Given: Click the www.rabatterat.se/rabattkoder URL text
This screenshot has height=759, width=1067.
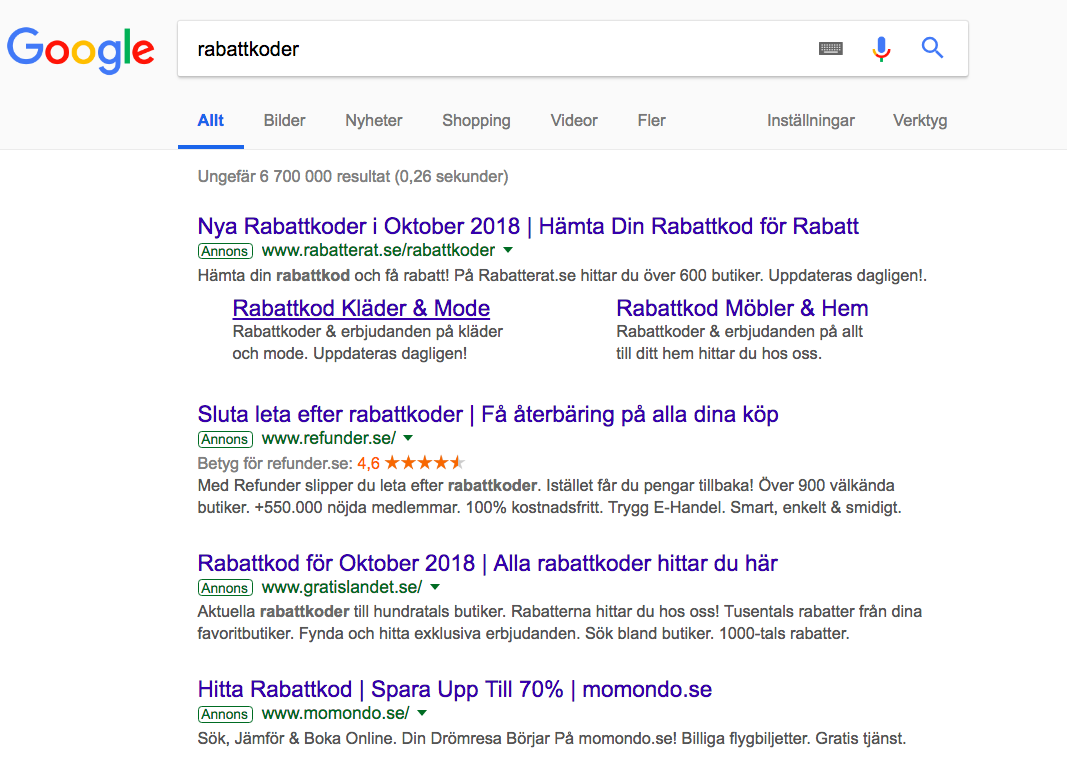Looking at the screenshot, I should click(x=378, y=251).
